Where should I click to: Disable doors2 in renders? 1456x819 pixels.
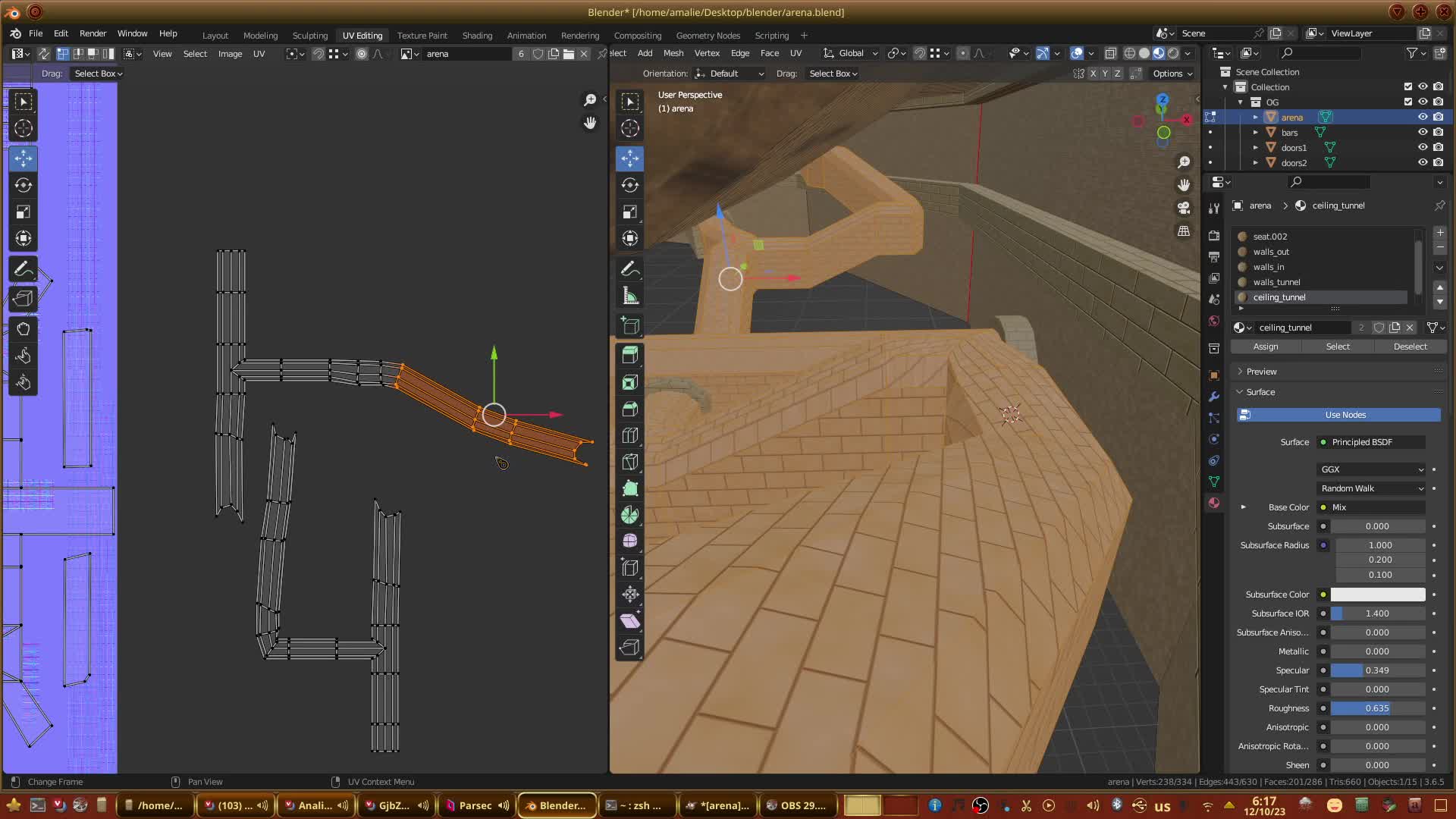click(x=1438, y=162)
